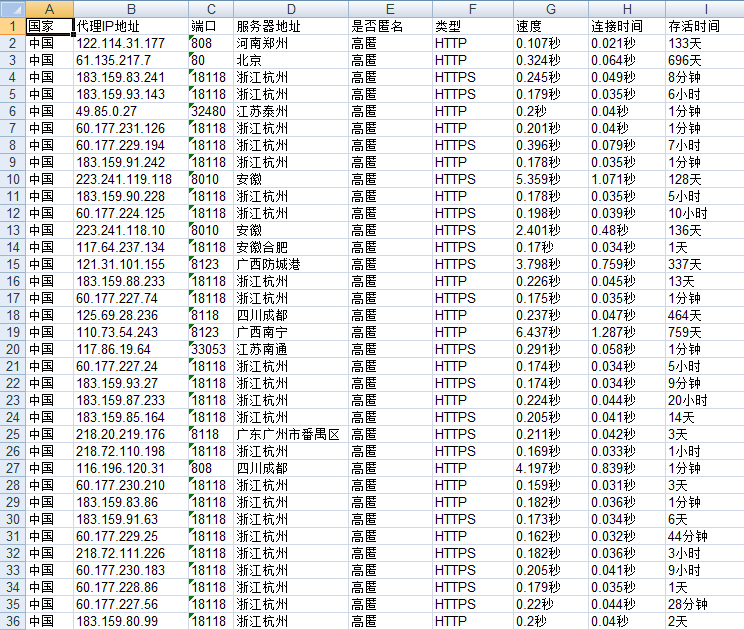Click the 存活时间 header cell
The image size is (744, 630).
click(704, 26)
